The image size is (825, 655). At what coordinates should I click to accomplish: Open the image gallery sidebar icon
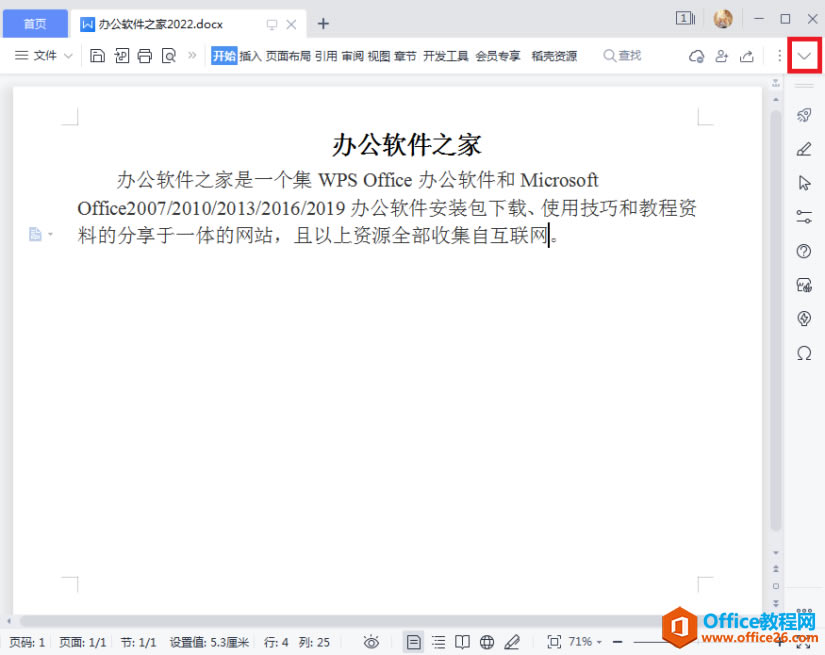click(x=804, y=285)
